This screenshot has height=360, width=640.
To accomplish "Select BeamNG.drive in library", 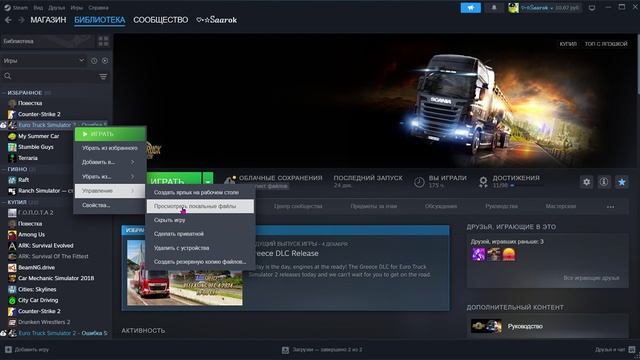I will pos(36,267).
